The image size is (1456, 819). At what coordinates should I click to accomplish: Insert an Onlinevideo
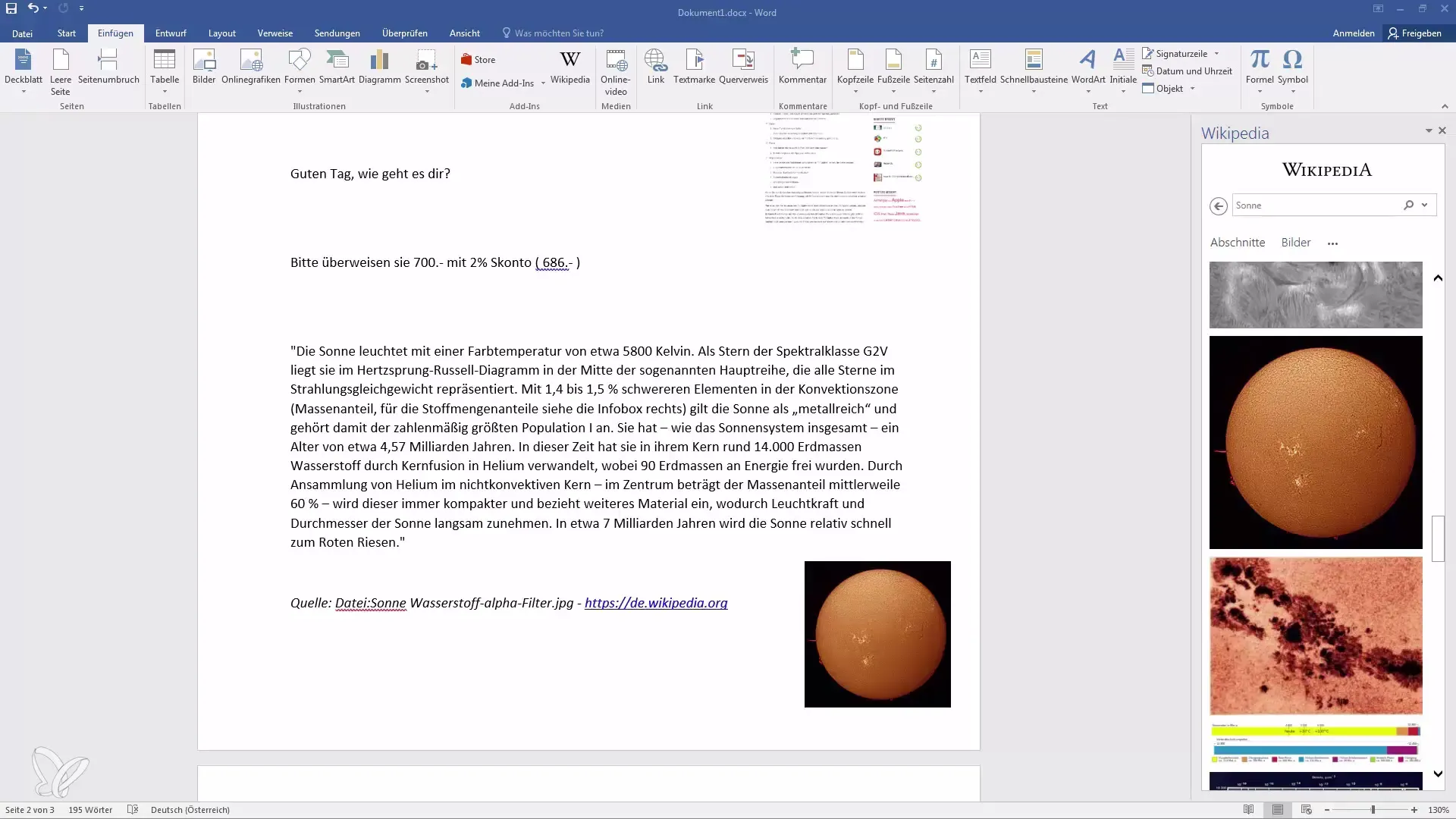click(616, 72)
